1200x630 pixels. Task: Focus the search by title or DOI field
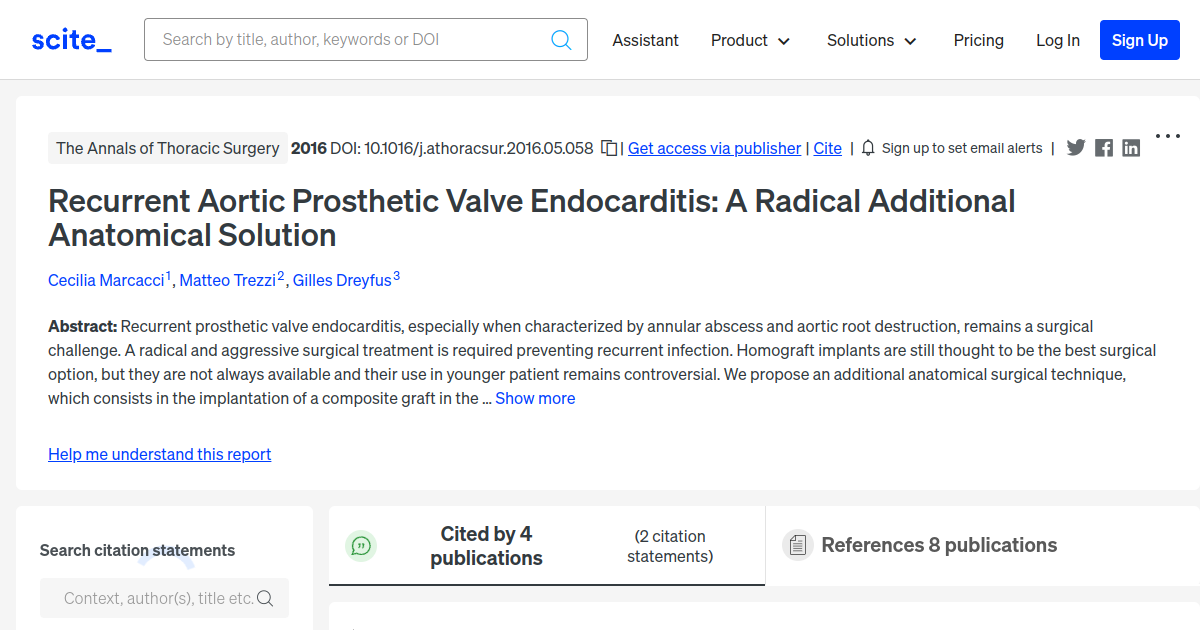tap(366, 40)
